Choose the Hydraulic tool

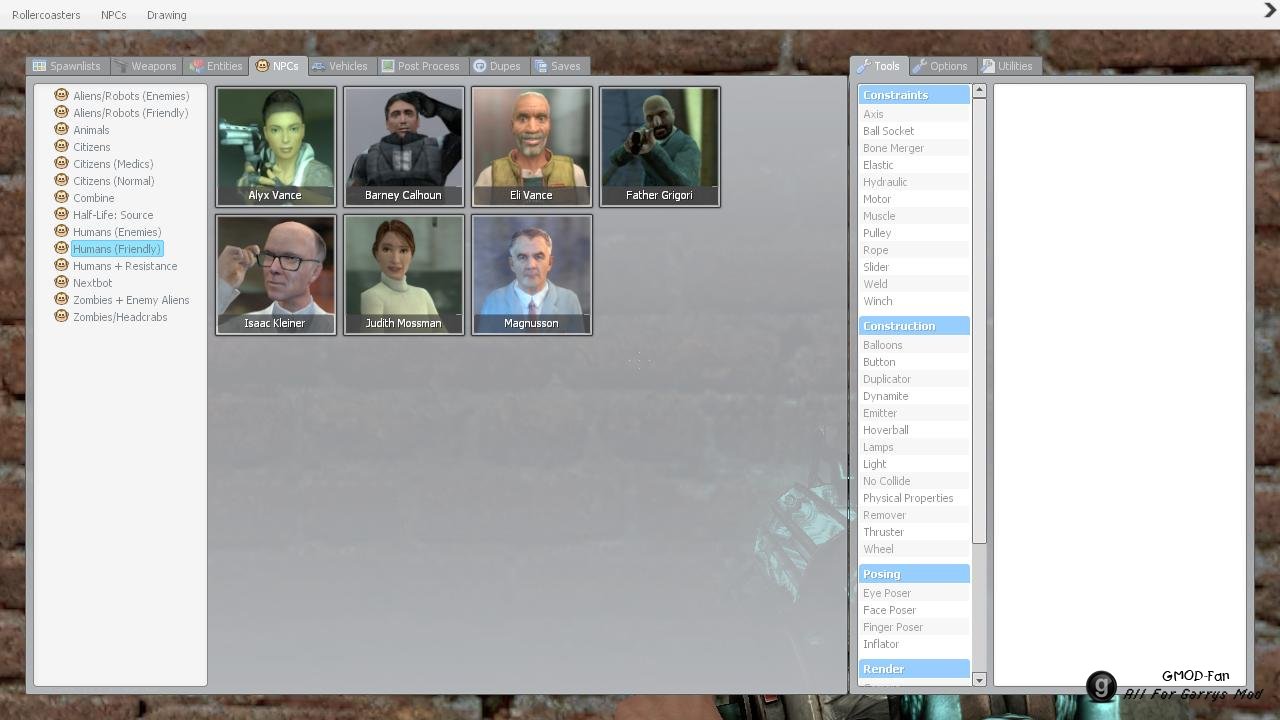point(914,182)
